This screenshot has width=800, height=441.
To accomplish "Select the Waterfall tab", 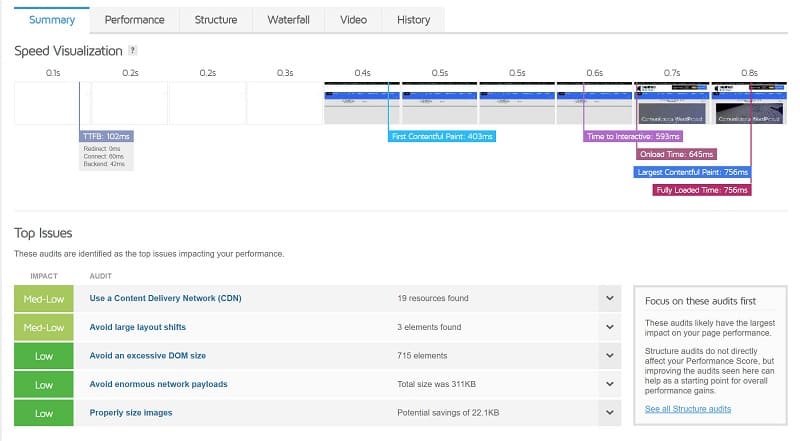I will (287, 19).
